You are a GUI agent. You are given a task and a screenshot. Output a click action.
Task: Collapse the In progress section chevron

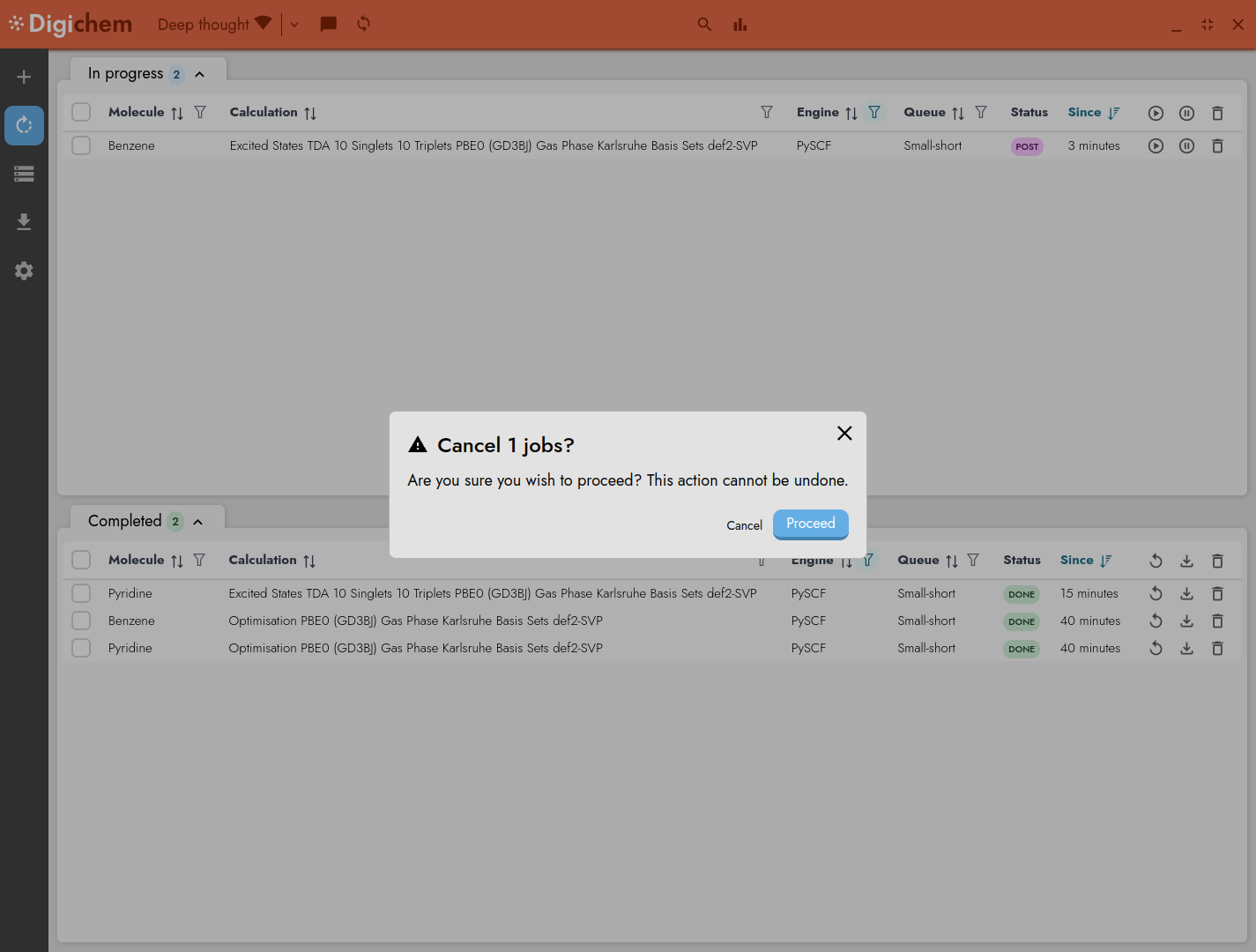[x=198, y=74]
